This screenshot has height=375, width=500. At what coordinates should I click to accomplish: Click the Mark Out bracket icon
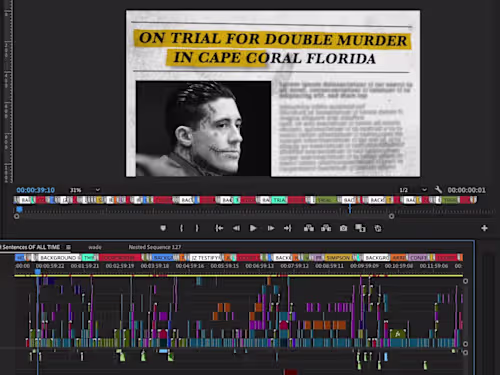pyautogui.click(x=197, y=228)
